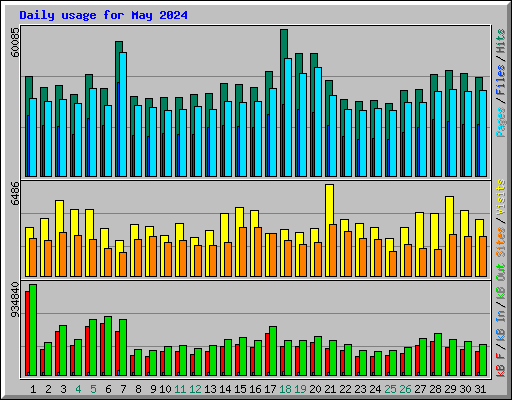Viewport: 512px width, 400px height.
Task: Click the 'Daily usage for May 2024' title
Action: point(103,15)
